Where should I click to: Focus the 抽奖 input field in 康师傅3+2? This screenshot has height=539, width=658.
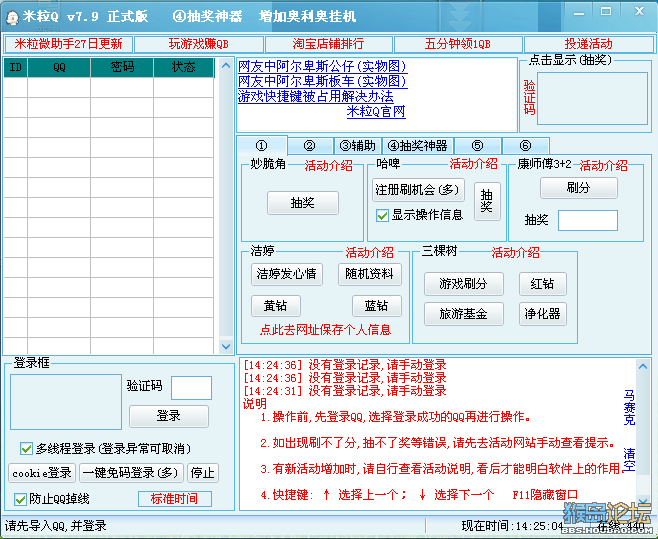588,220
